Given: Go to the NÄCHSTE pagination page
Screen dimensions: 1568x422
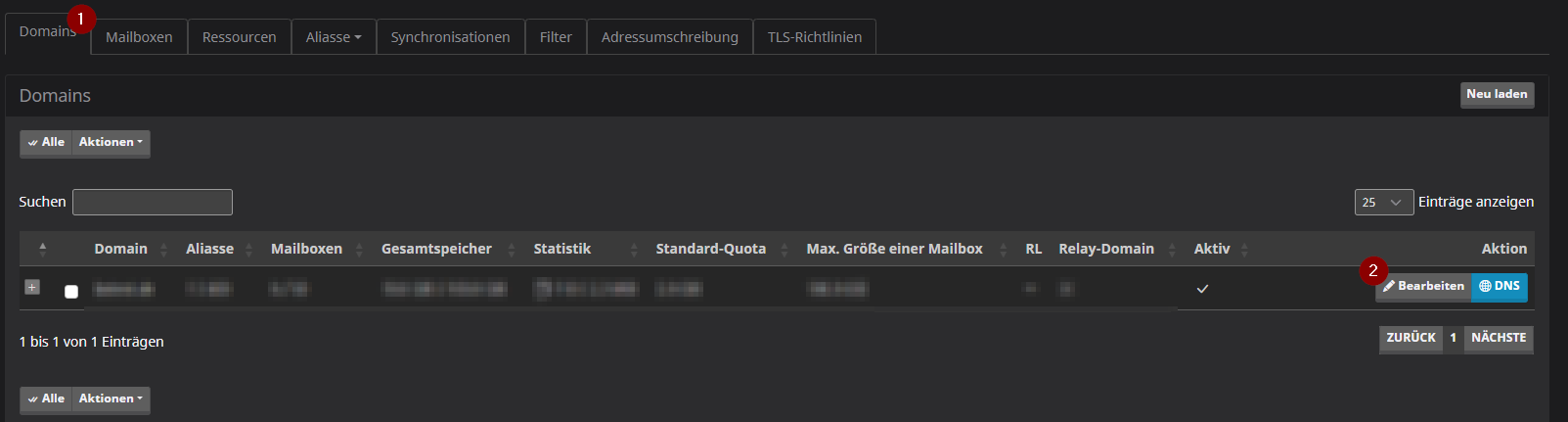Looking at the screenshot, I should (x=1499, y=339).
